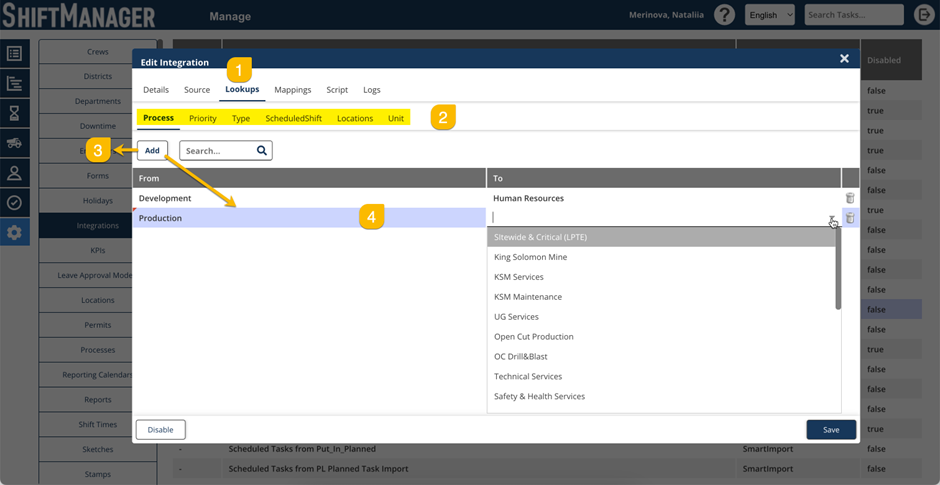Screen dimensions: 940x485
Task: Click the Disable button
Action: pos(160,429)
